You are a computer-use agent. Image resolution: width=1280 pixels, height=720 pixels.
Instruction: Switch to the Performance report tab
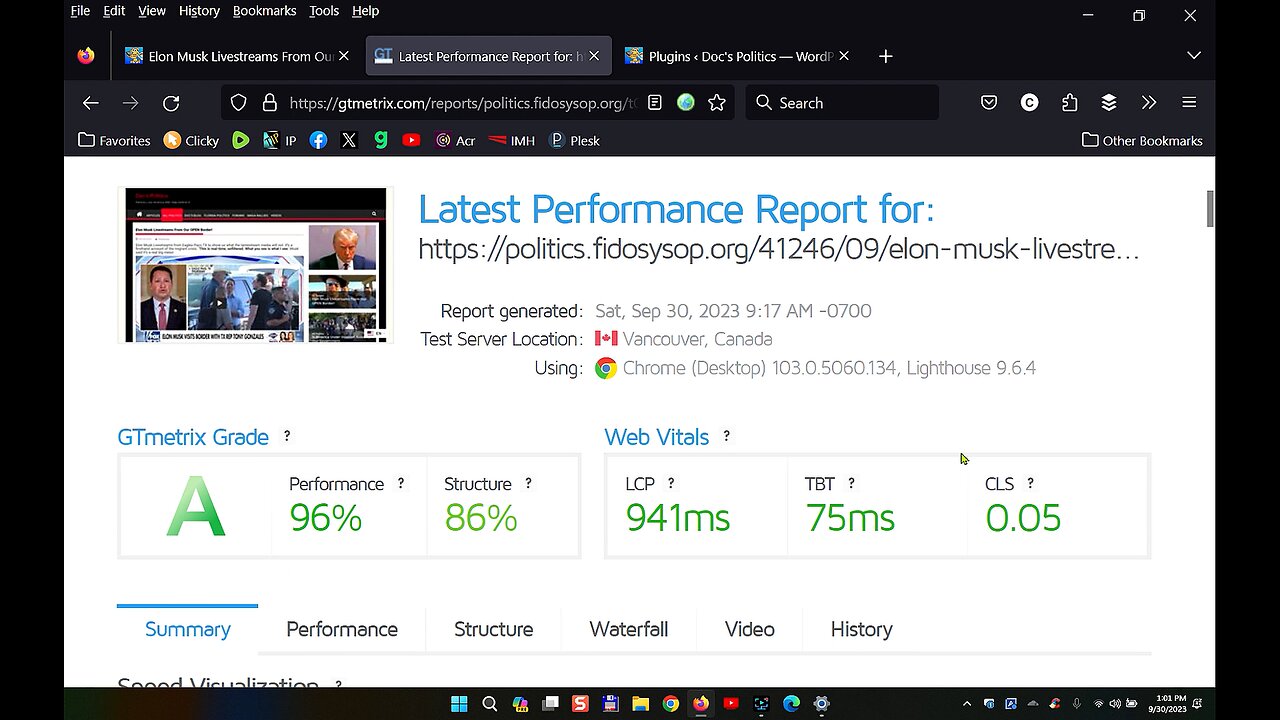coord(342,629)
